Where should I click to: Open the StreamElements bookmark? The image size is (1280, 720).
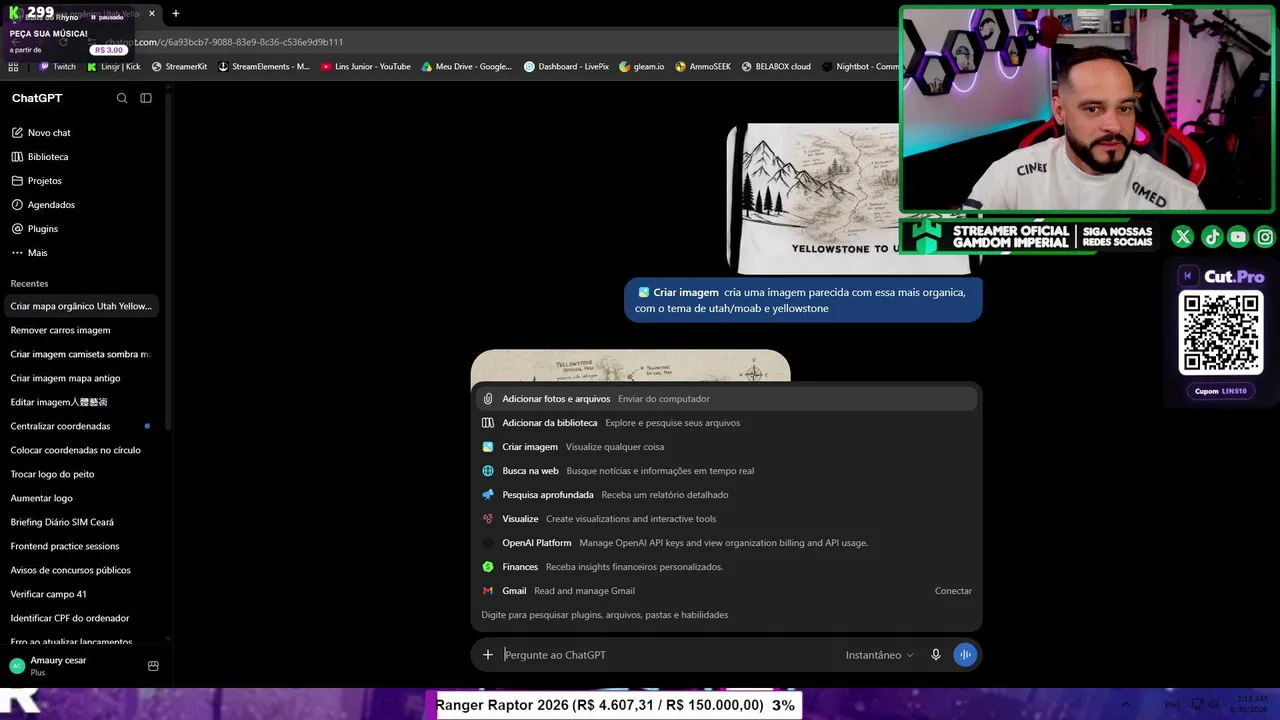264,67
